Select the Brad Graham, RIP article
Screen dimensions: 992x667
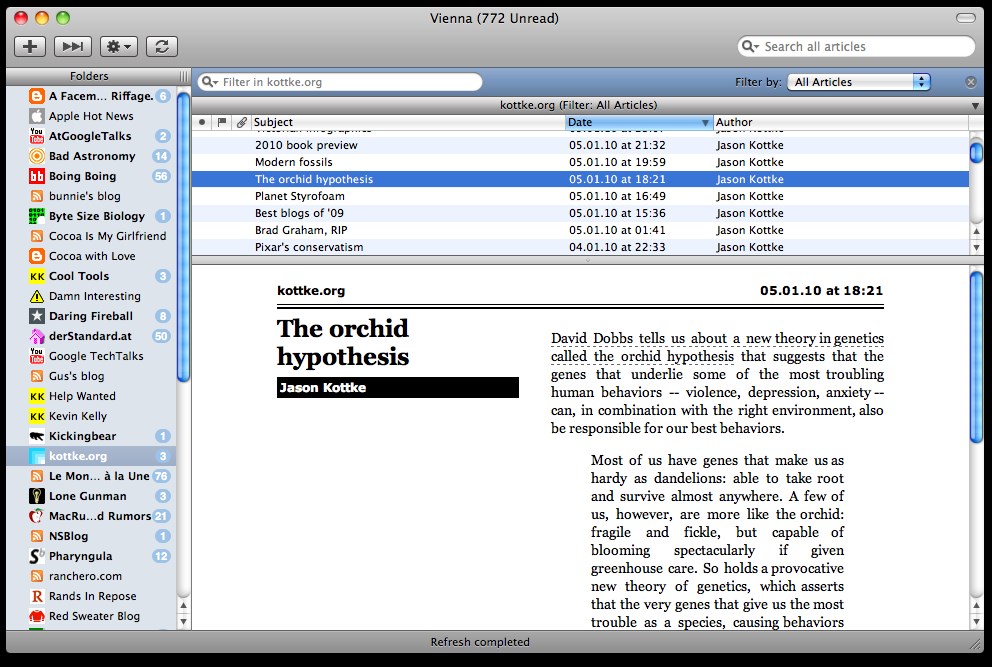[x=580, y=230]
